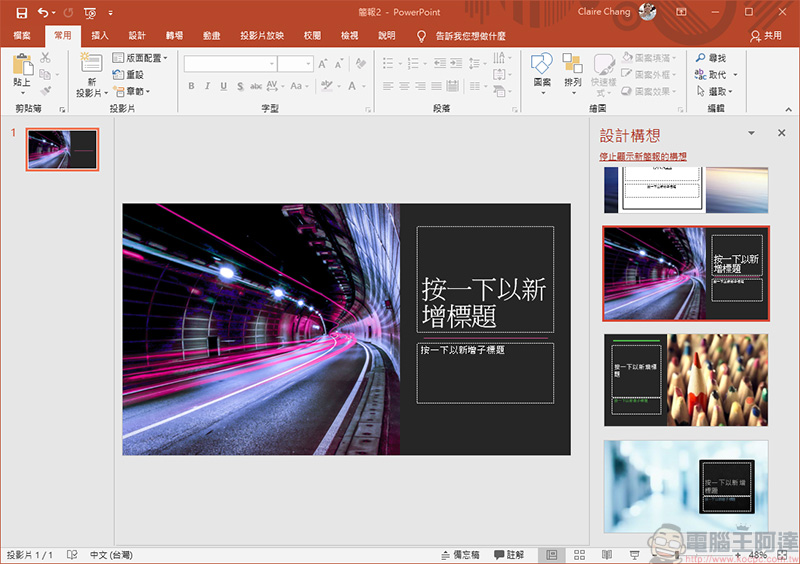
Task: Select the blurred blue design idea thumbnail
Action: (686, 486)
